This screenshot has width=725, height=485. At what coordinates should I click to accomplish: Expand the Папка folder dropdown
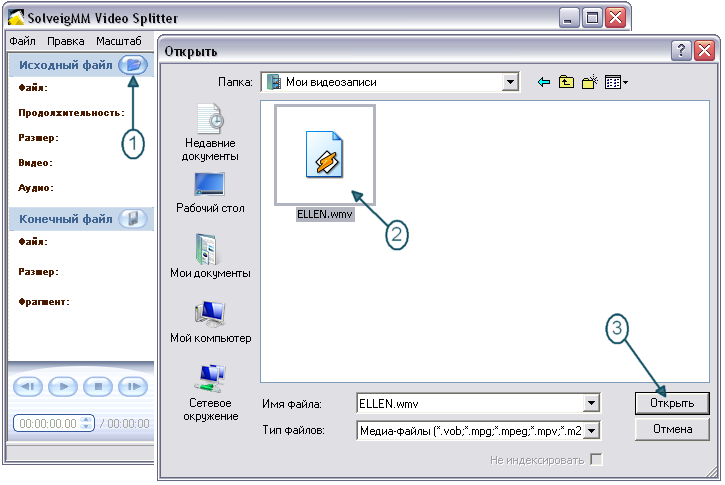510,82
